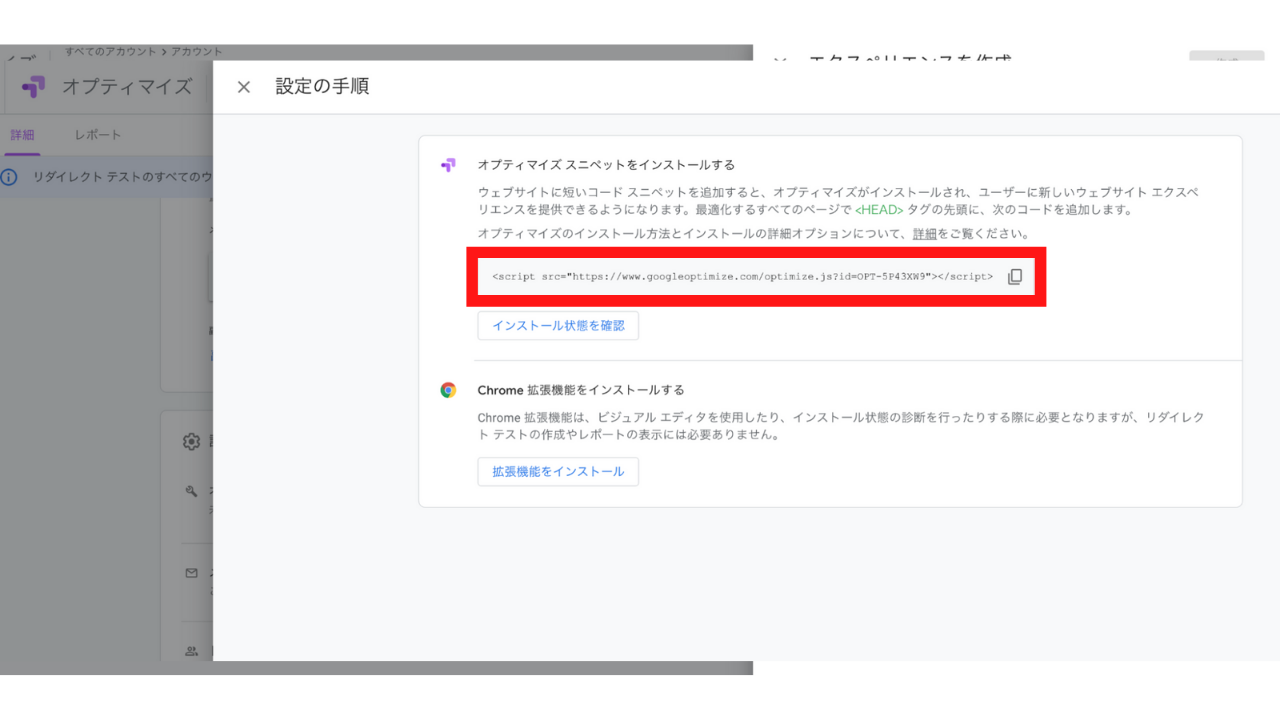Click the wrench icon in background card
Image resolution: width=1280 pixels, height=720 pixels.
[191, 491]
